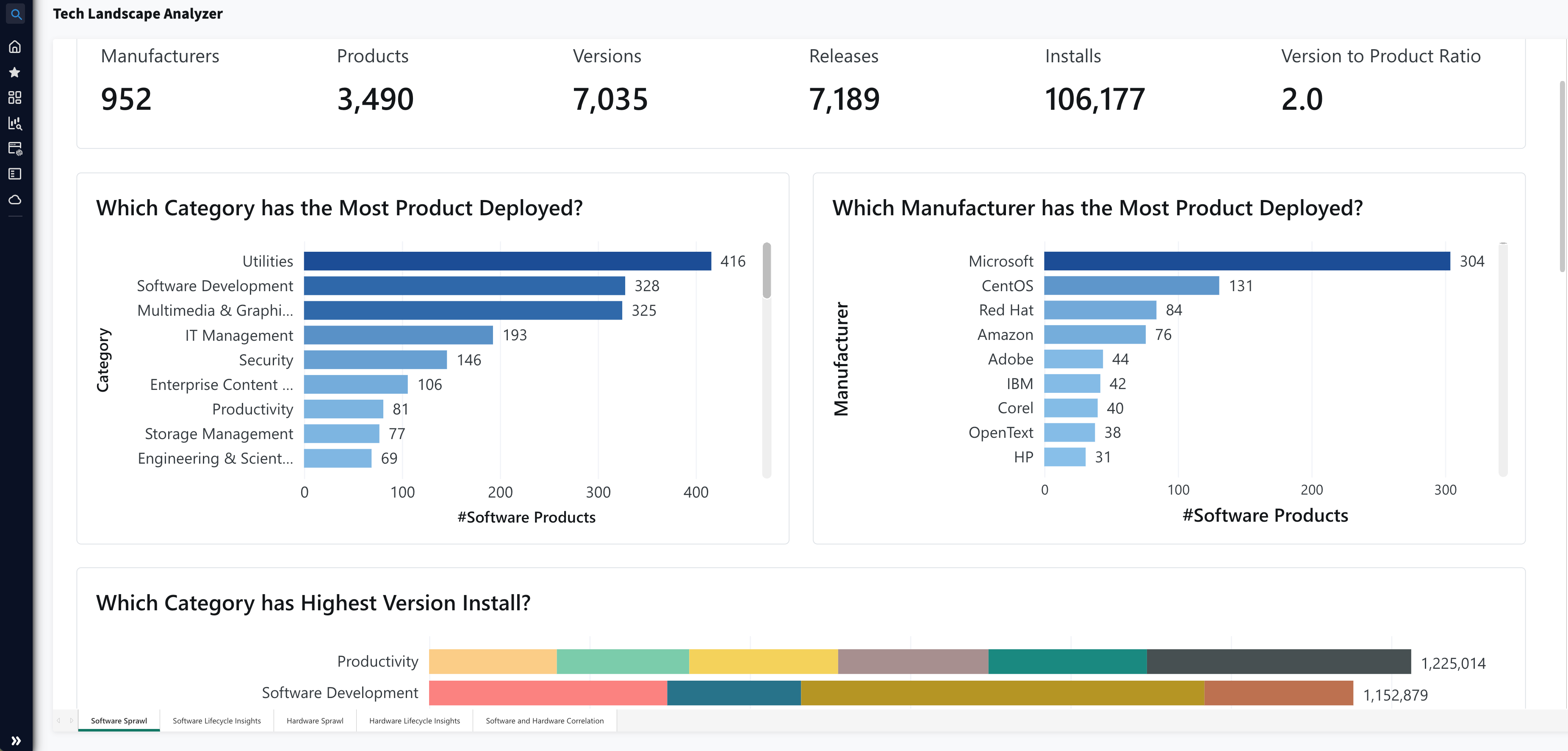Click the Utilities bar in category chart

point(507,261)
